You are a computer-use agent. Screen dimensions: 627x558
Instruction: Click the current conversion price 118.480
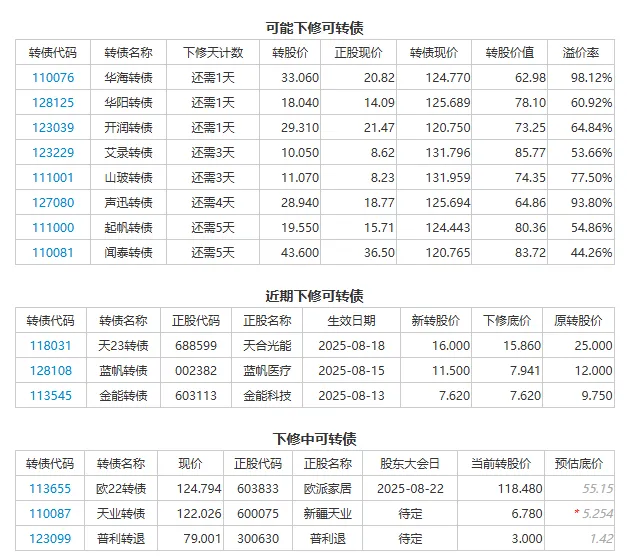pos(520,489)
